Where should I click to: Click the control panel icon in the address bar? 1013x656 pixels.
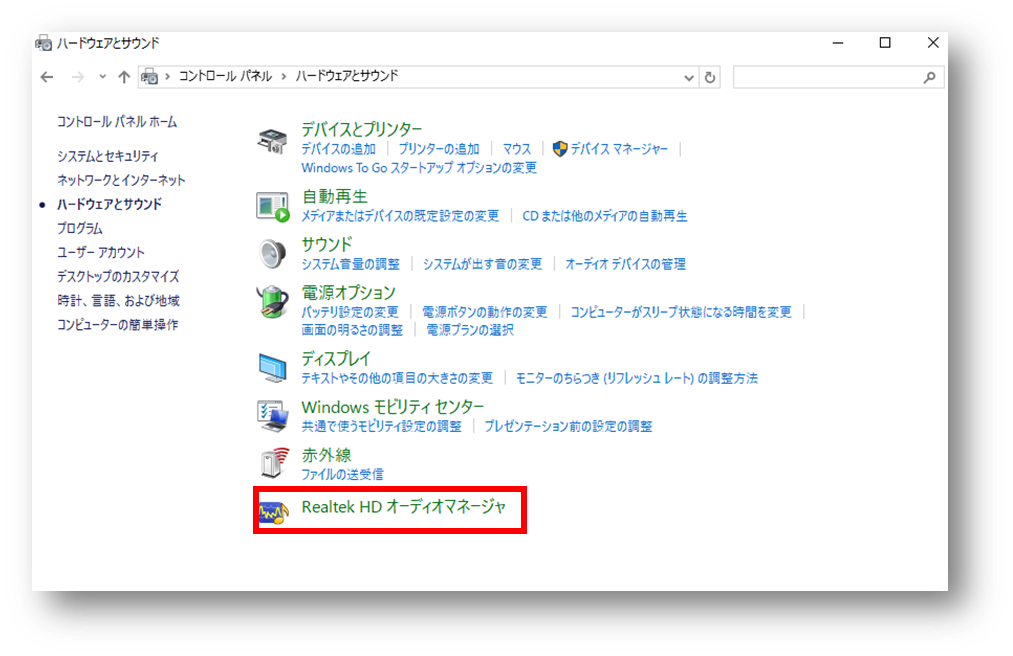coord(149,77)
